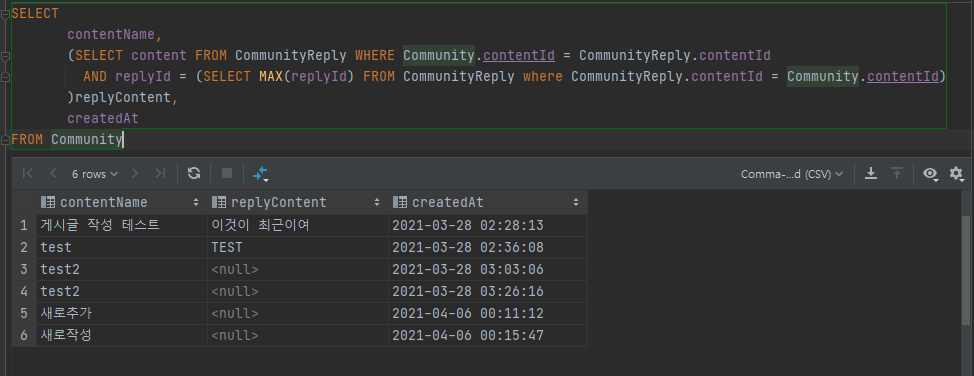Collapse the outer SELECT fold marker
The height and width of the screenshot is (376, 974).
pyautogui.click(x=5, y=13)
